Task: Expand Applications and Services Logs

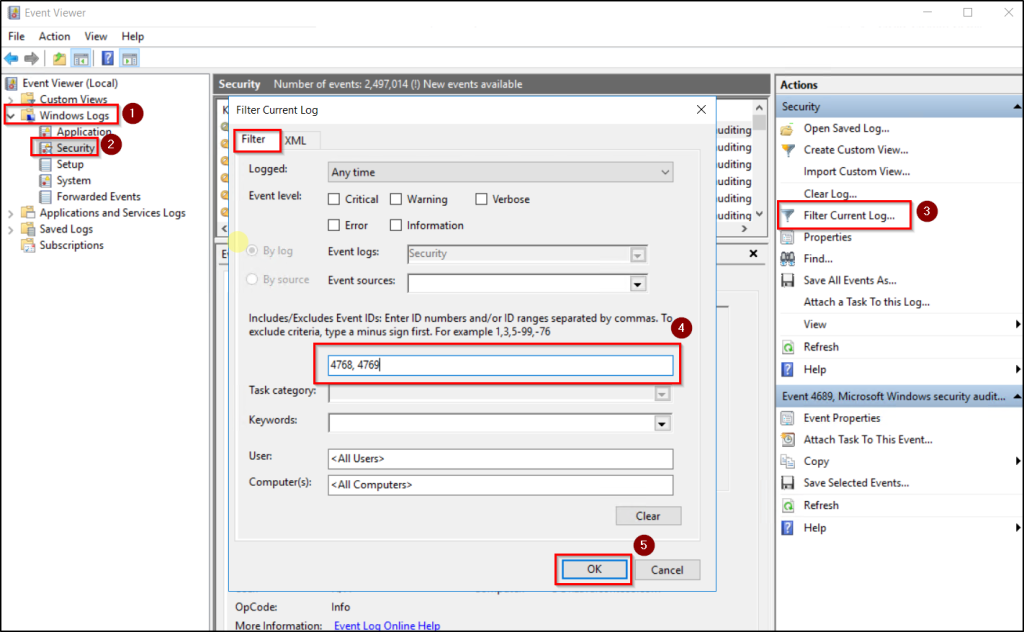Action: click(10, 212)
